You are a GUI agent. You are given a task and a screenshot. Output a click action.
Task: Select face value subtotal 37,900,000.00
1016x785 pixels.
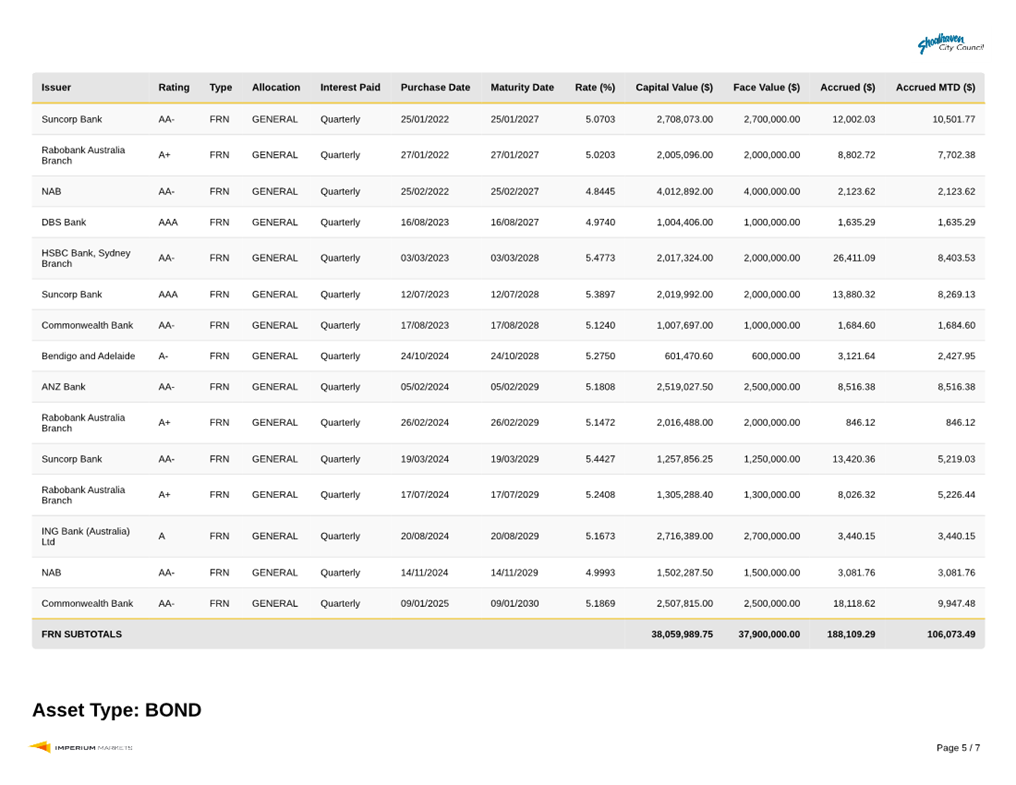coord(769,635)
